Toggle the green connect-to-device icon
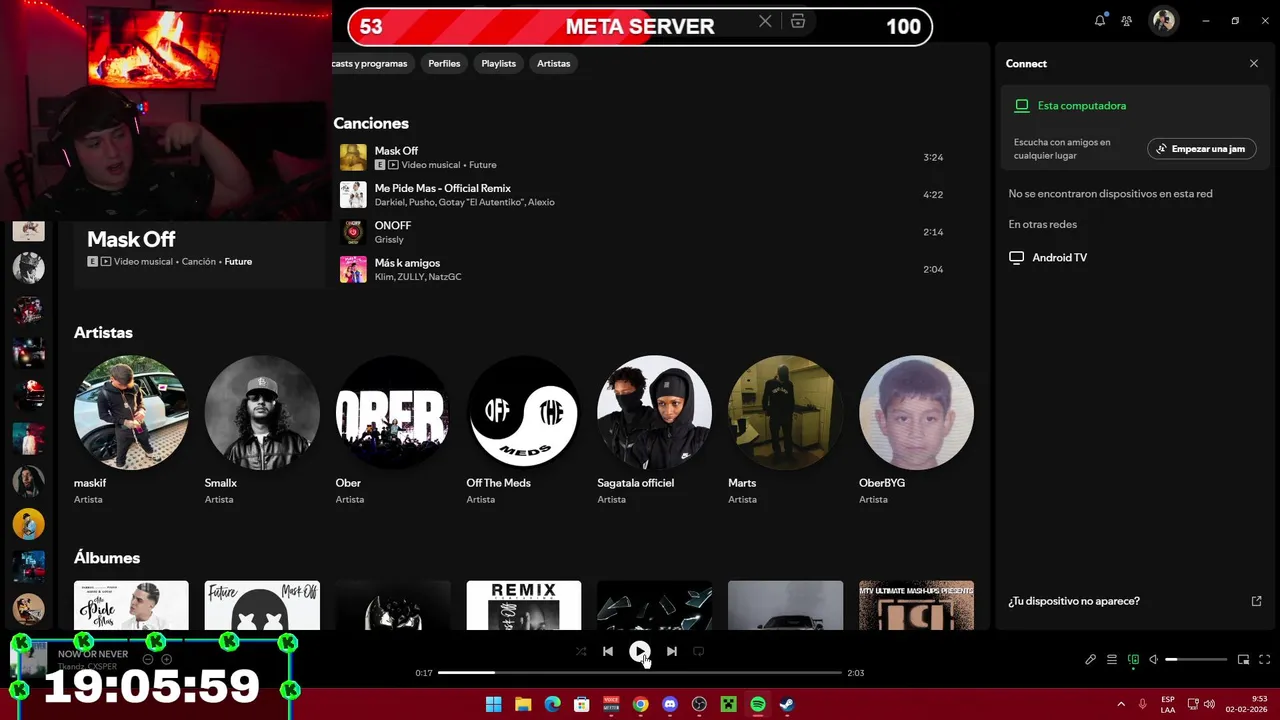Image resolution: width=1280 pixels, height=720 pixels. click(1133, 659)
